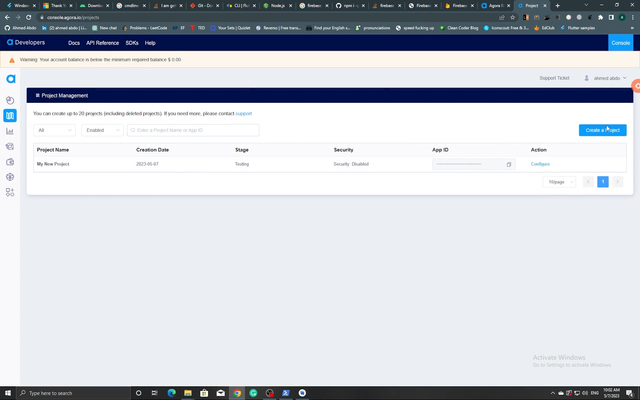Go back with the browser back arrow
640x400 pixels.
7,18
